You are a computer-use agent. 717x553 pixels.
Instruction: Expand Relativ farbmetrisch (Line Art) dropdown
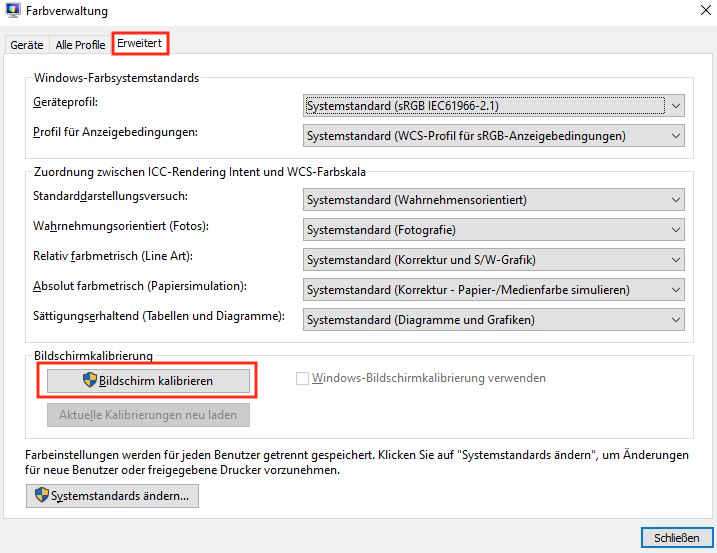pos(493,260)
